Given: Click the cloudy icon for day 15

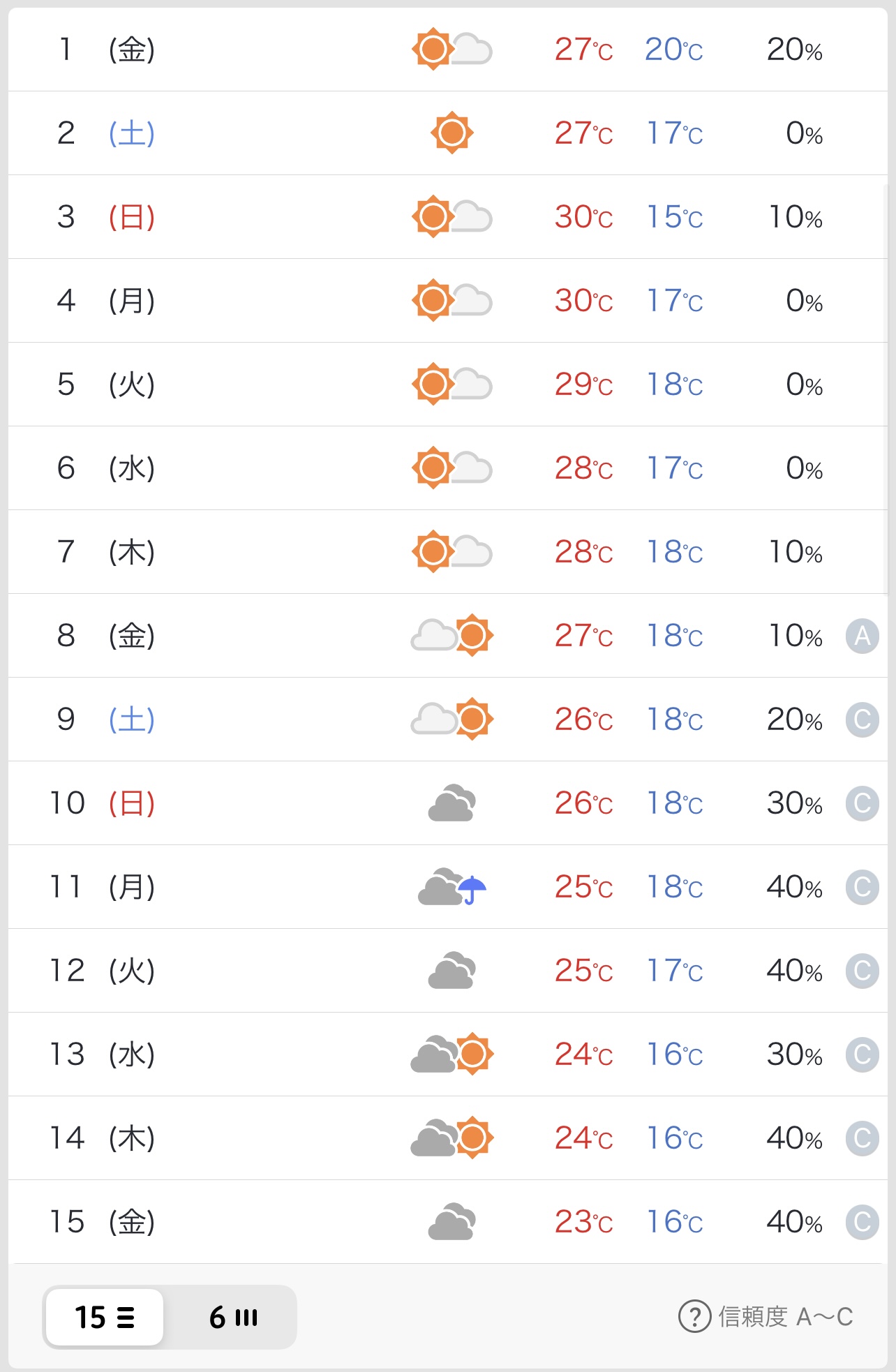Looking at the screenshot, I should pos(451,1221).
